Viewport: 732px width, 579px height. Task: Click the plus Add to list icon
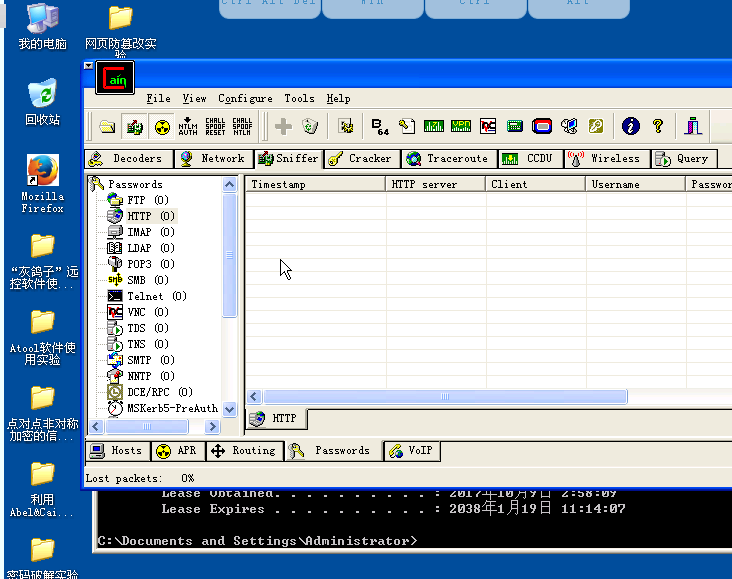click(283, 127)
